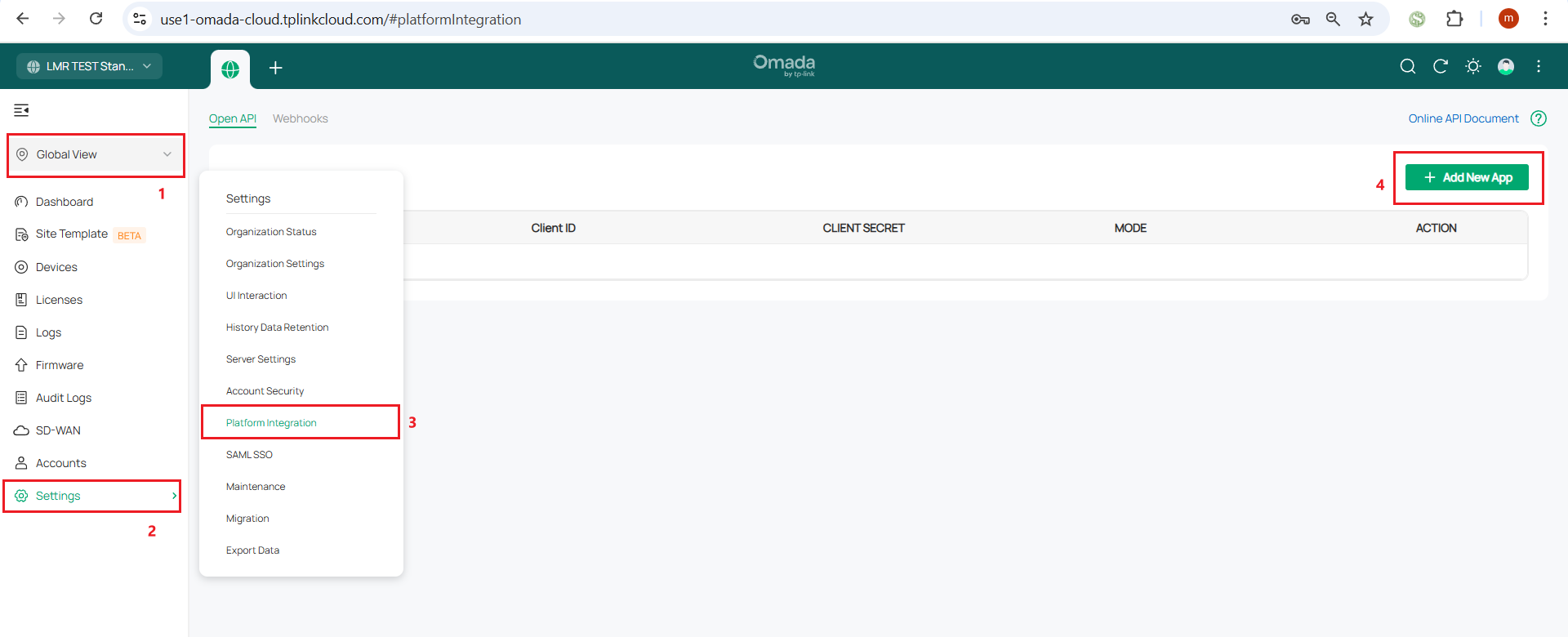
Task: Open Migration settings
Action: tap(247, 519)
